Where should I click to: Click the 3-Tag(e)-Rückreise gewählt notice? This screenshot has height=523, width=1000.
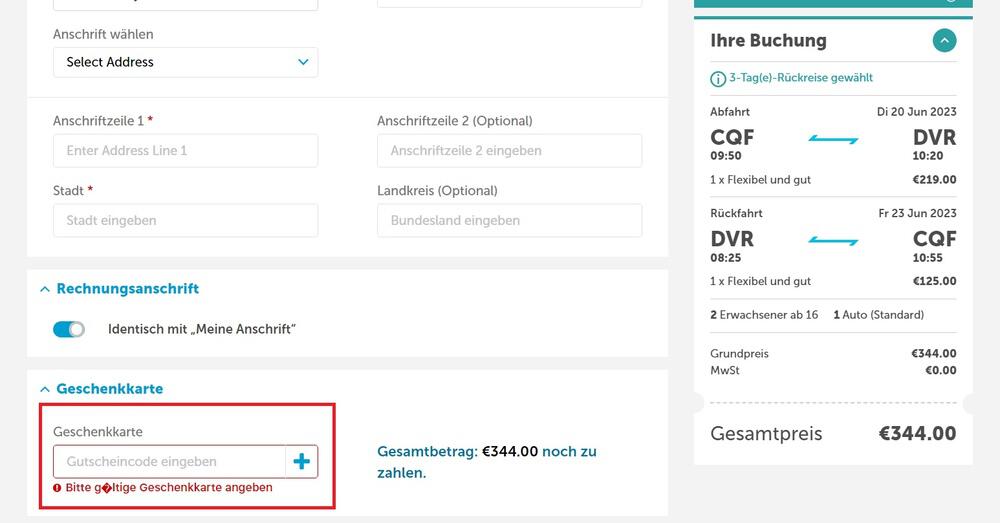pos(801,78)
